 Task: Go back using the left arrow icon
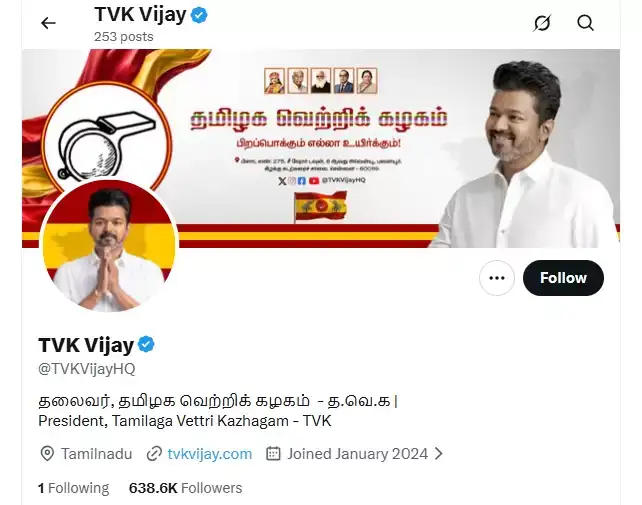[x=48, y=23]
